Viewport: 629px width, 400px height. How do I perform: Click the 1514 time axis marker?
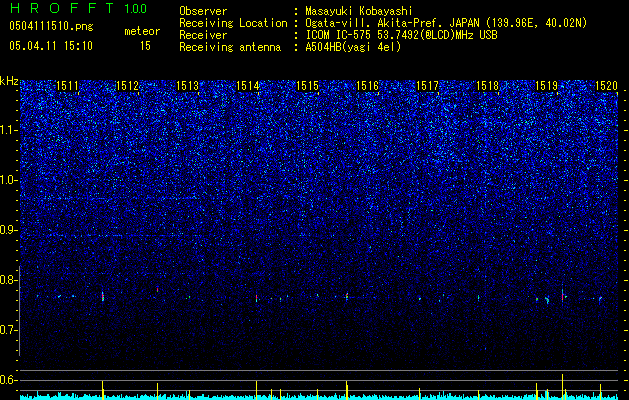248,85
